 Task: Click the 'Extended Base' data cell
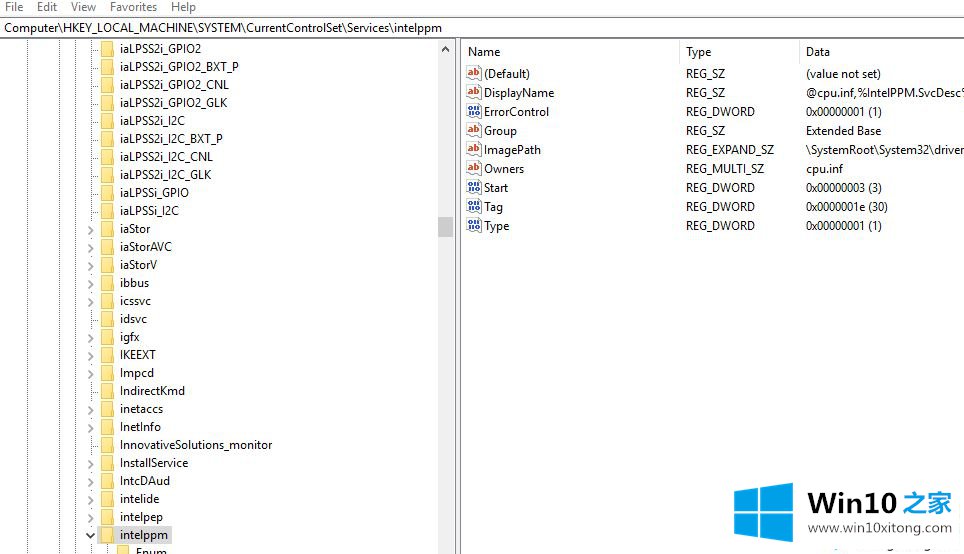pos(844,130)
